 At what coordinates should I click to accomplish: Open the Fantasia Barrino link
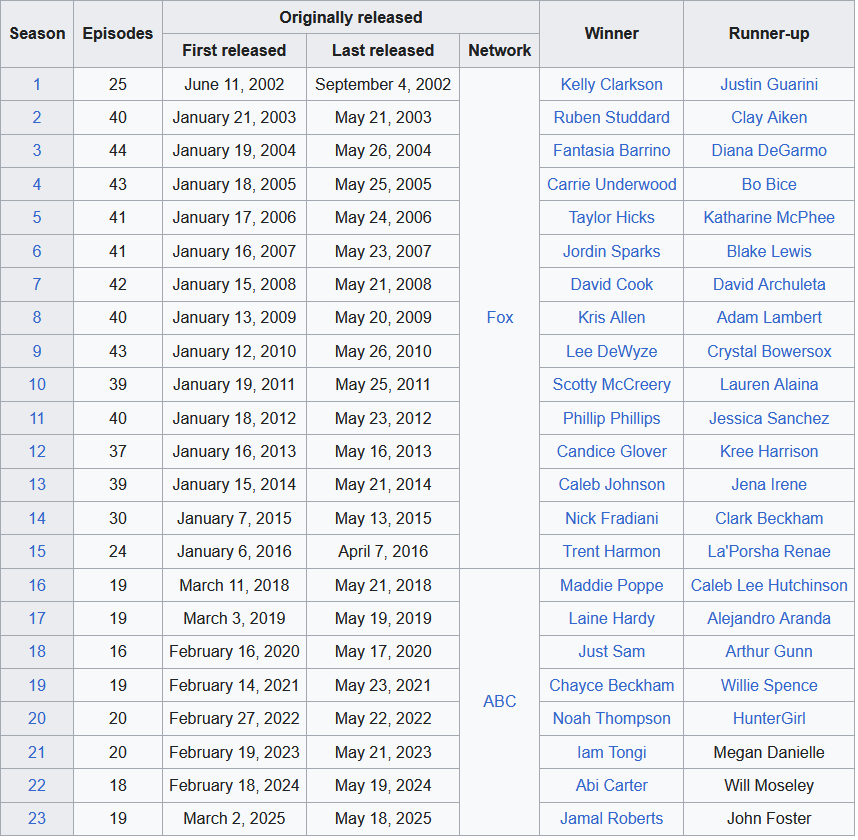coord(611,150)
